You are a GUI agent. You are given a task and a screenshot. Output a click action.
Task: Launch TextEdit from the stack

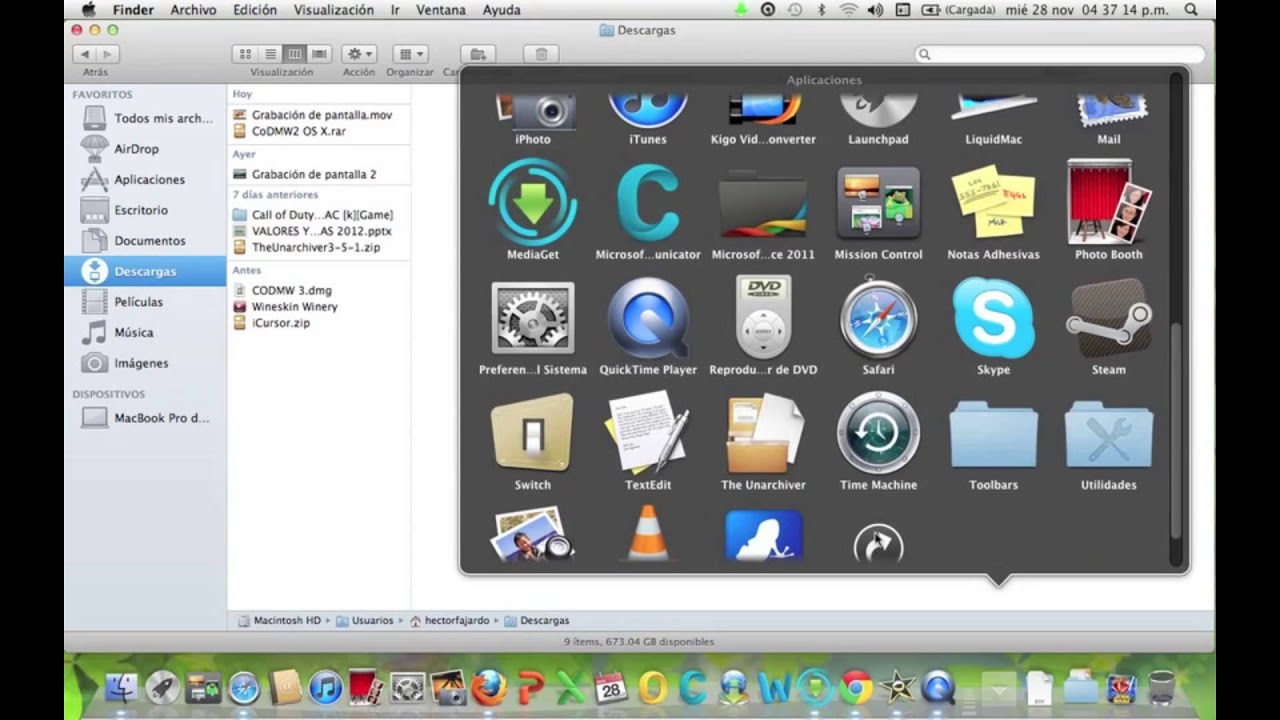[648, 433]
